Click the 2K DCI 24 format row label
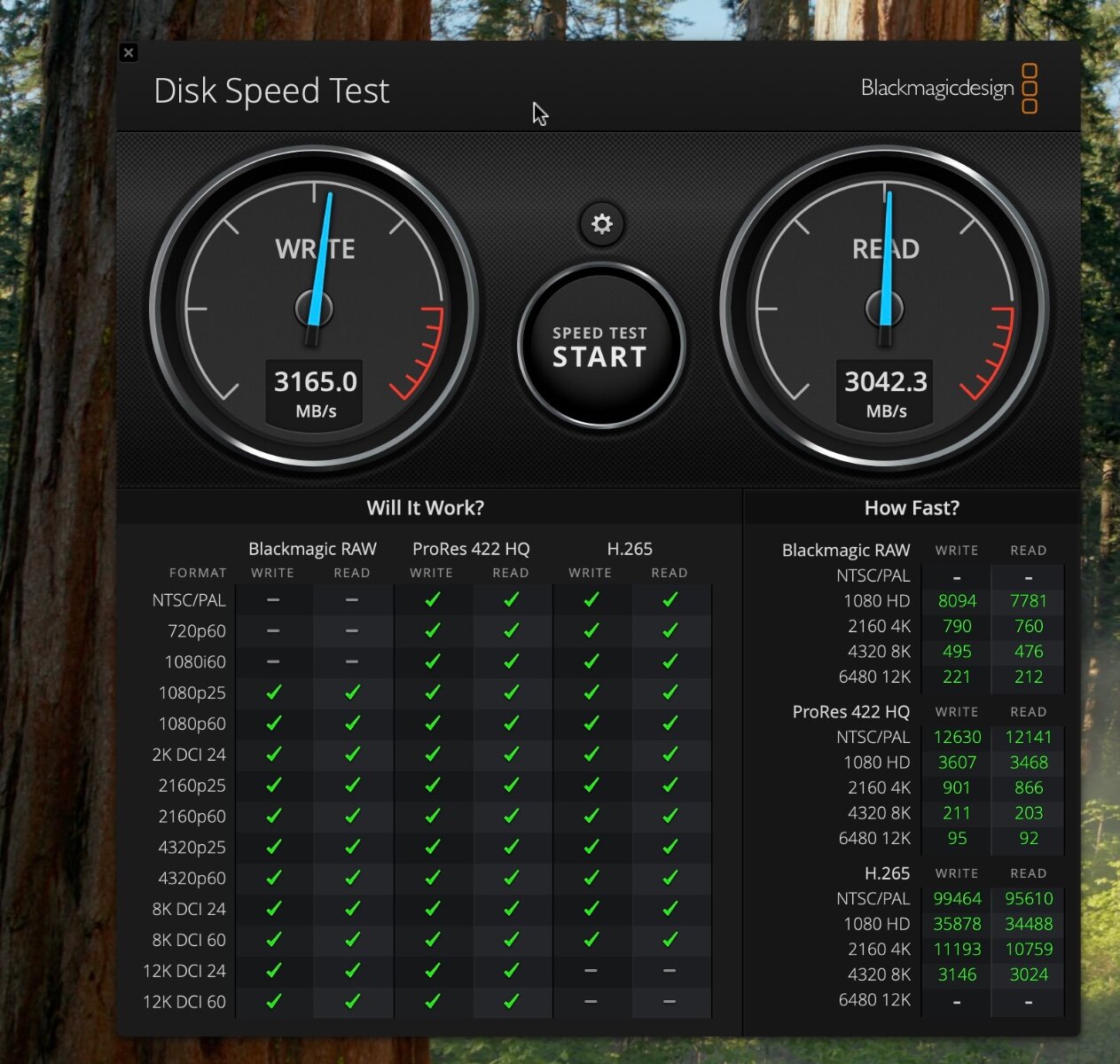 tap(189, 755)
